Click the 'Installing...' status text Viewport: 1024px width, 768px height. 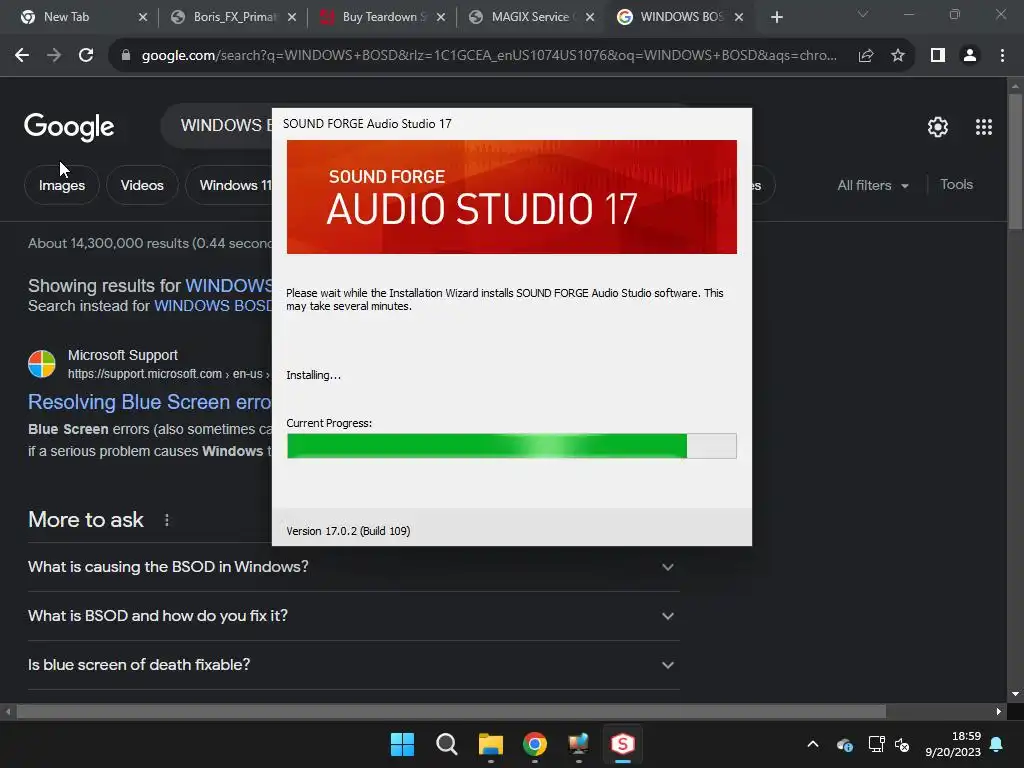tap(313, 375)
